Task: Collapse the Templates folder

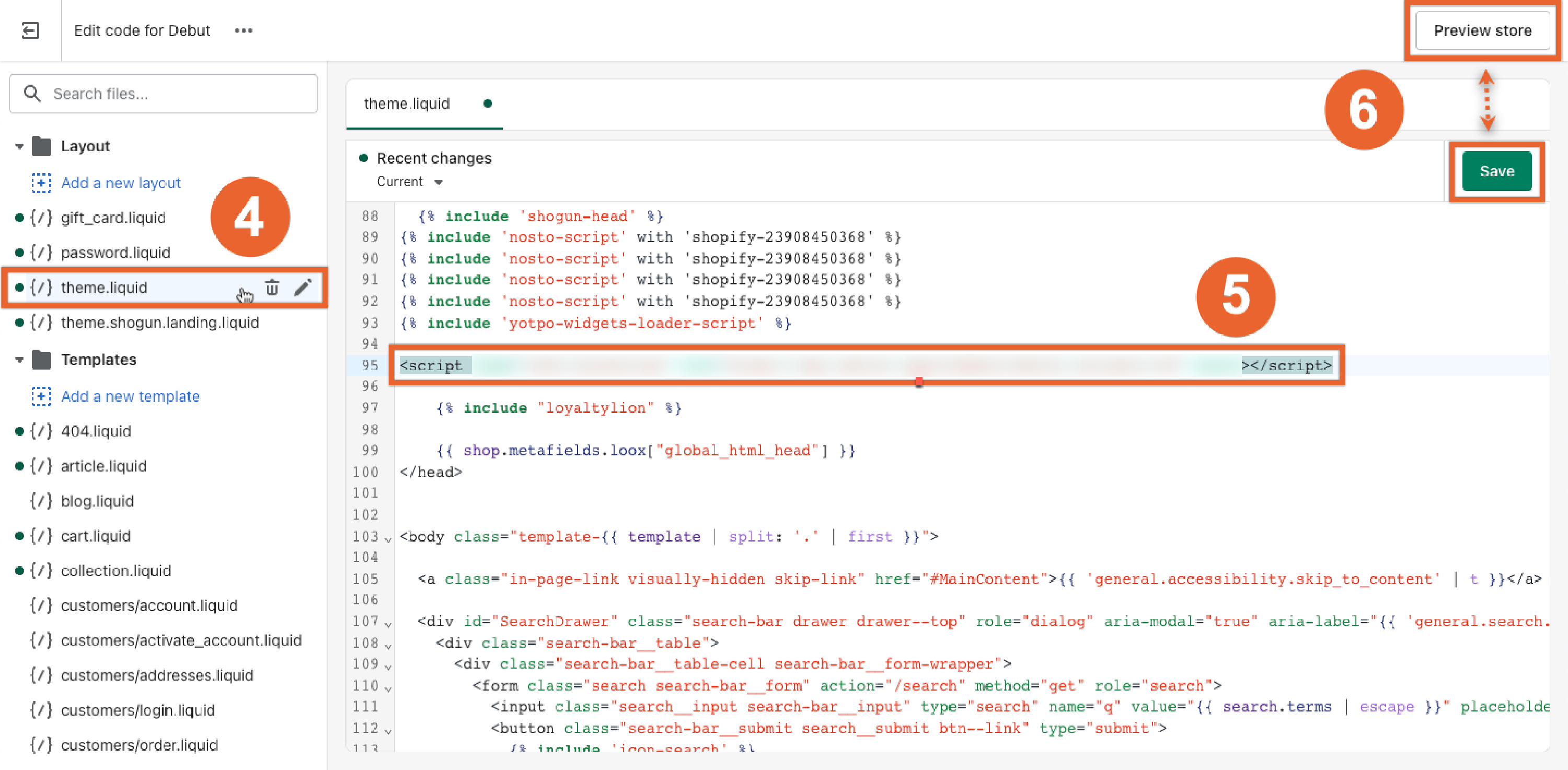Action: (x=19, y=360)
